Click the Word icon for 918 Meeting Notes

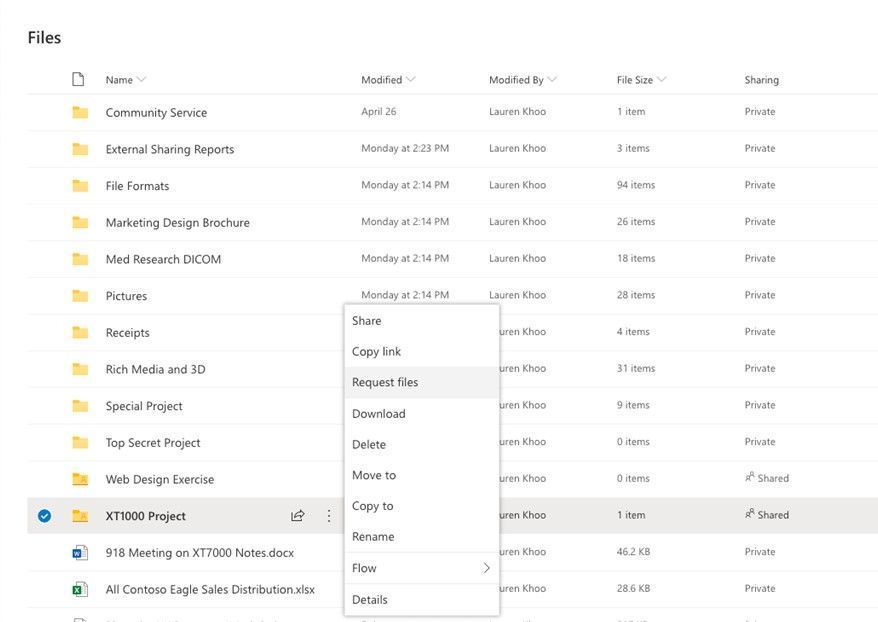pos(80,553)
